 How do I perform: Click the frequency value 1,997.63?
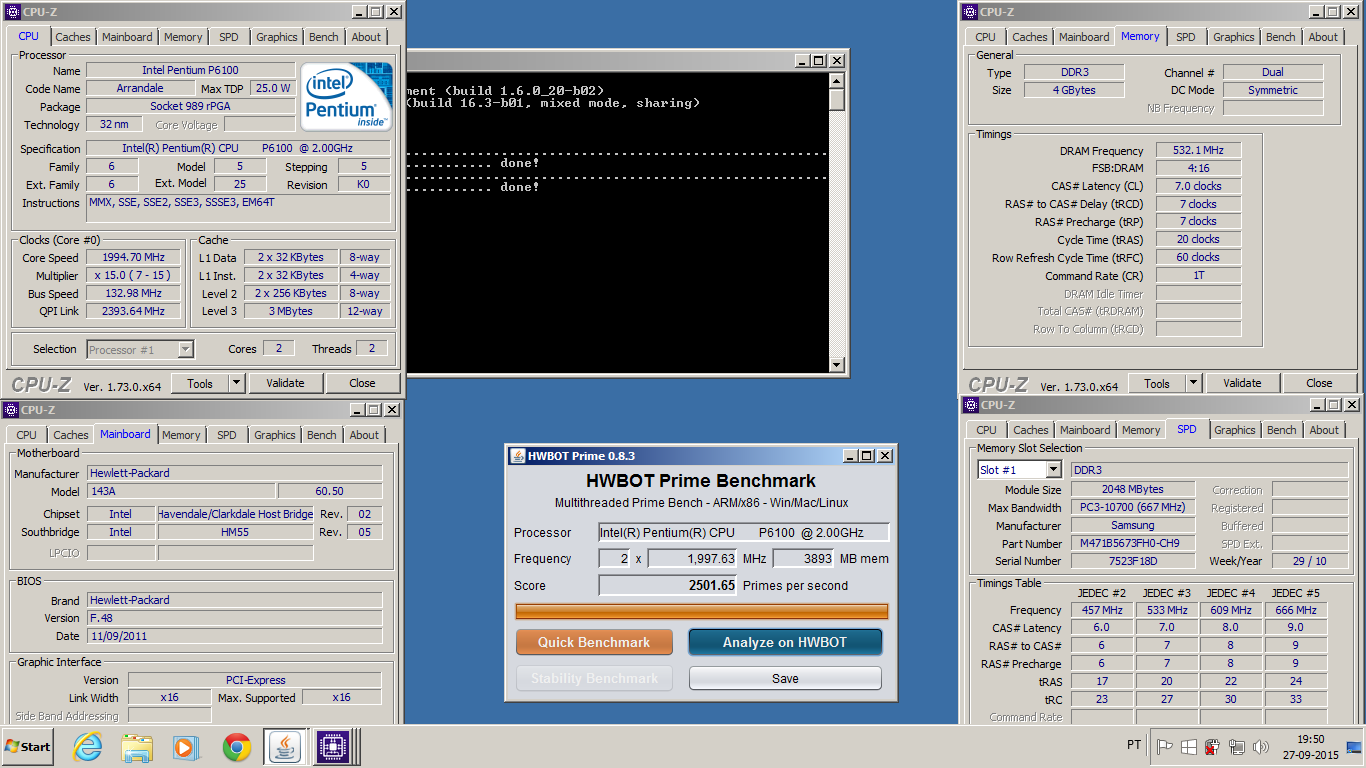[x=692, y=559]
